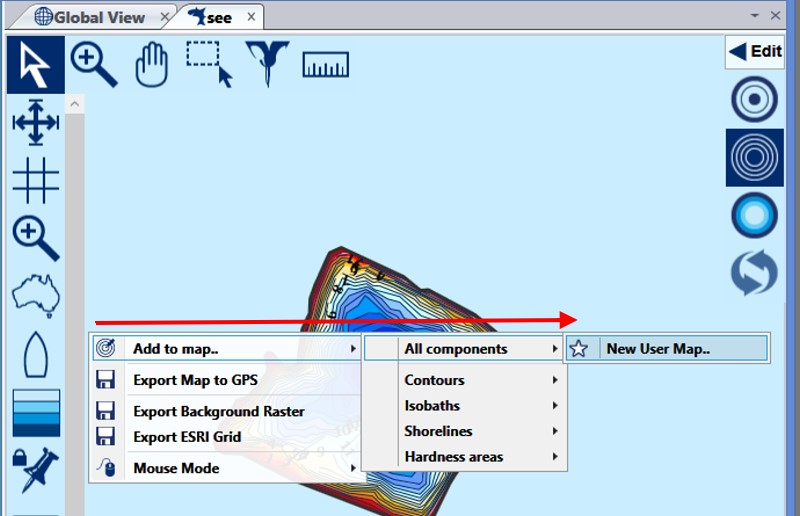Click the refresh arrows icon
This screenshot has width=800, height=516.
pos(754,273)
